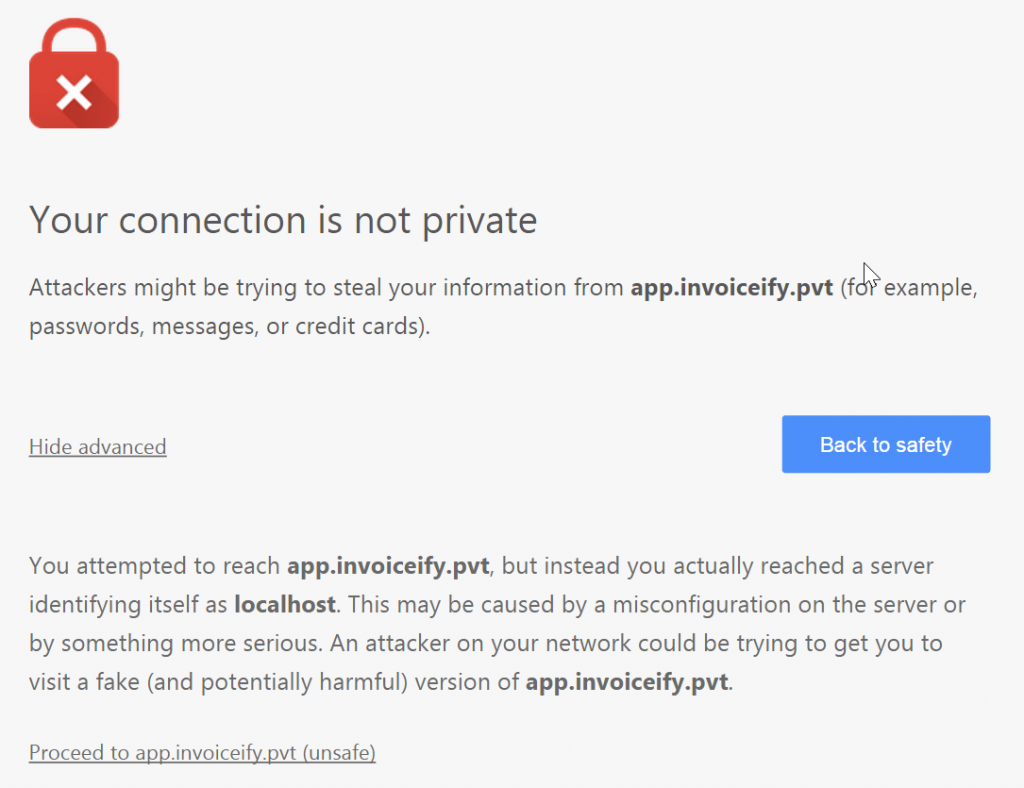Image resolution: width=1024 pixels, height=788 pixels.
Task: Proceed to app.invoiceify.pvt (unsafe) link
Action: pyautogui.click(x=202, y=753)
